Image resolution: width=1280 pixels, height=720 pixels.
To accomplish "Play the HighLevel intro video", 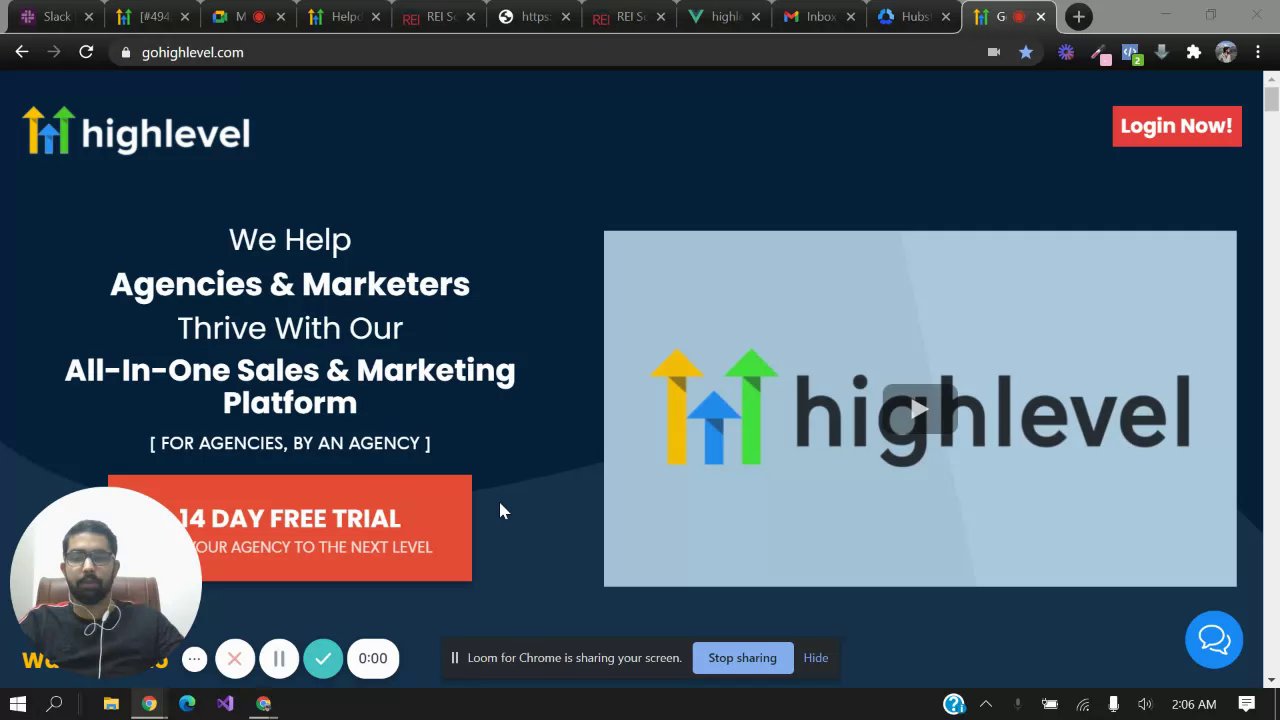I will click(x=920, y=408).
